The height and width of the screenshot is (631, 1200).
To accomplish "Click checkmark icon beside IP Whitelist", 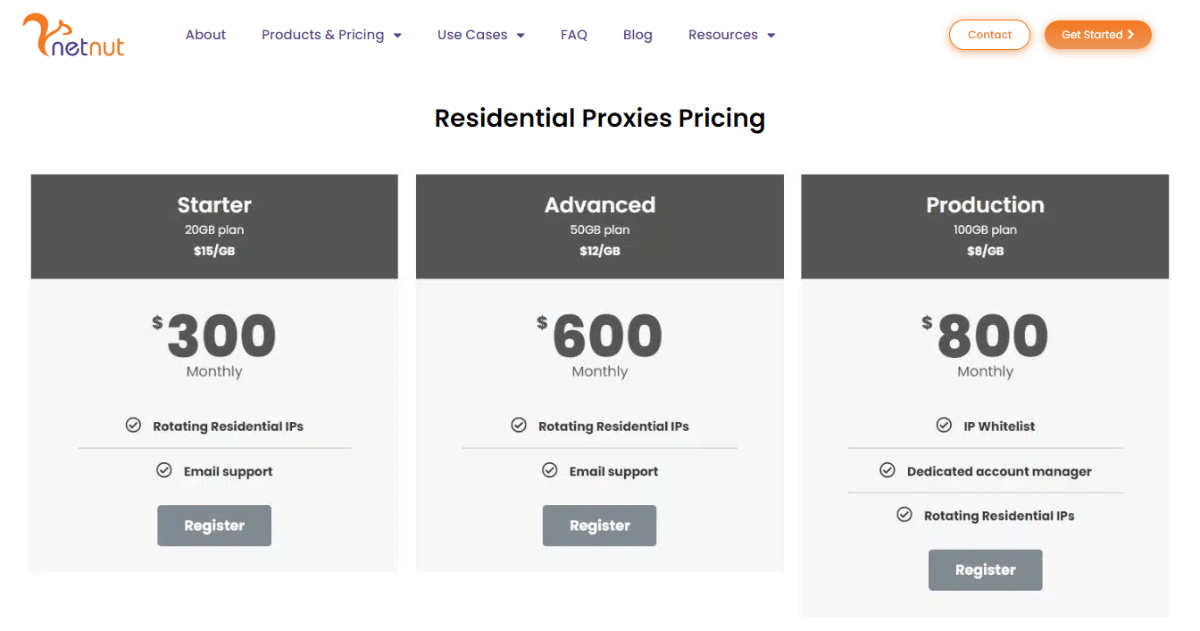I will 944,426.
